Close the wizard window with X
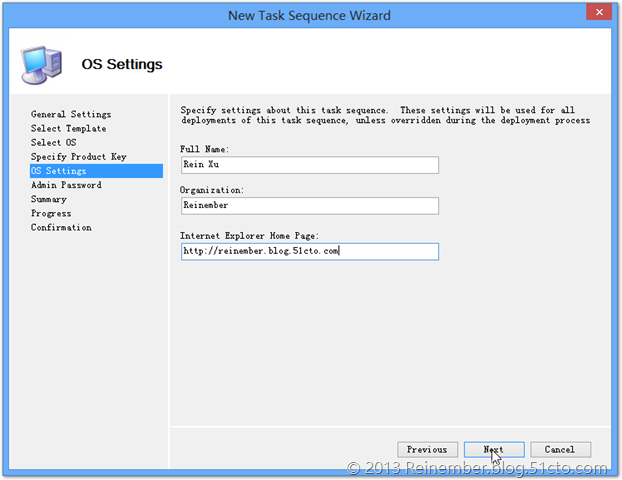Viewport: 622px width, 480px height. [599, 12]
